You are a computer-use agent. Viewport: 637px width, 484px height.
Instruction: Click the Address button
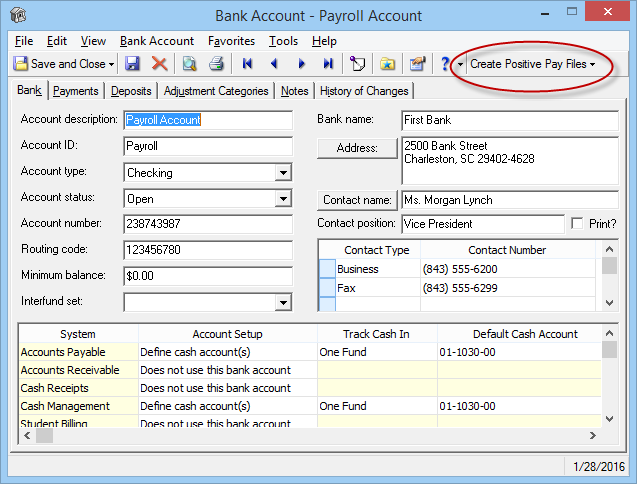point(357,148)
